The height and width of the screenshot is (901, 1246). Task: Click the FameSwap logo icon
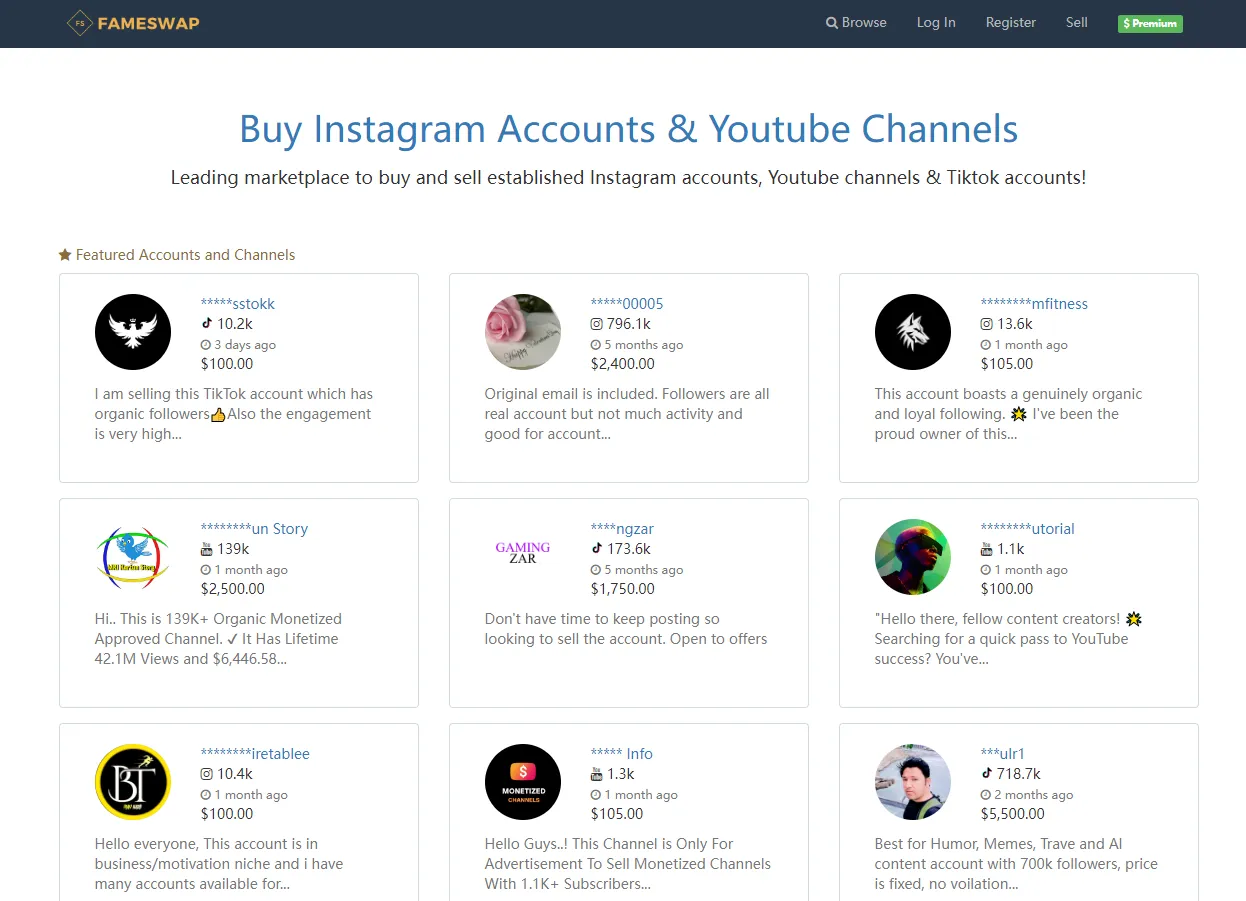[80, 23]
